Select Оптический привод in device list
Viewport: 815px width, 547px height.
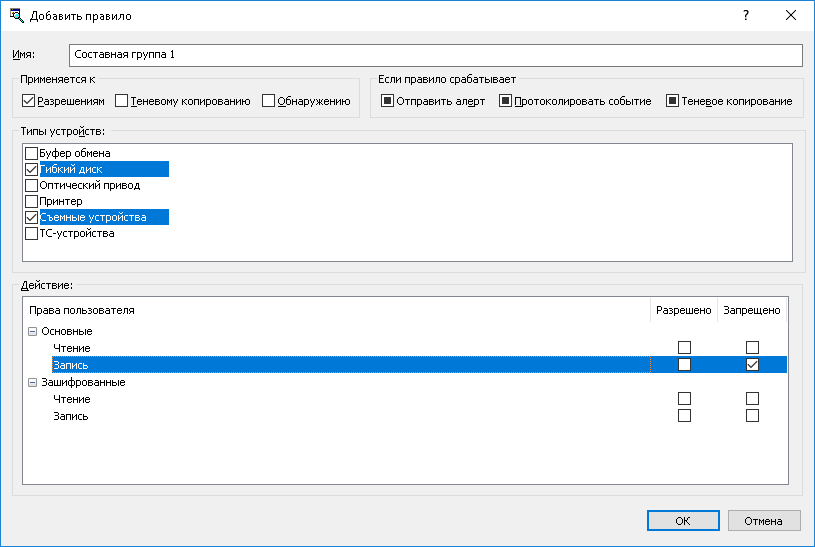(x=89, y=185)
